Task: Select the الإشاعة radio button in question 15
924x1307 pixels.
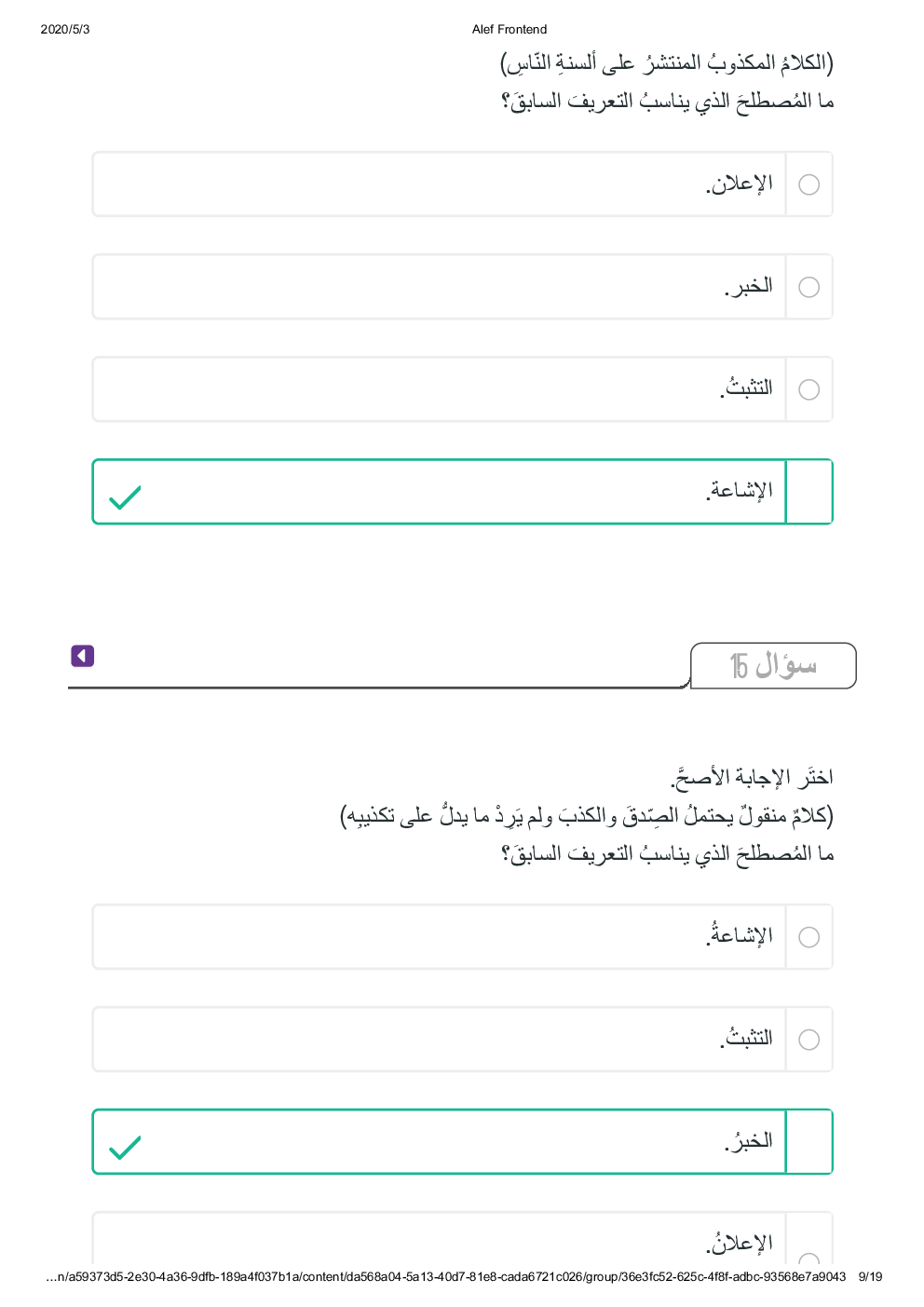Action: coord(809,937)
